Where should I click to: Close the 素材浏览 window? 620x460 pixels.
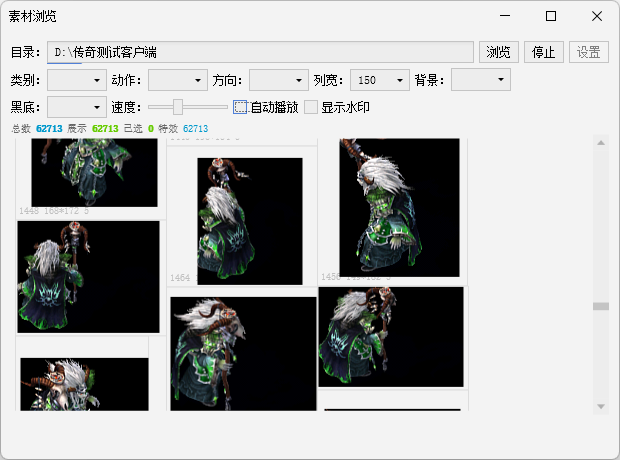(597, 16)
